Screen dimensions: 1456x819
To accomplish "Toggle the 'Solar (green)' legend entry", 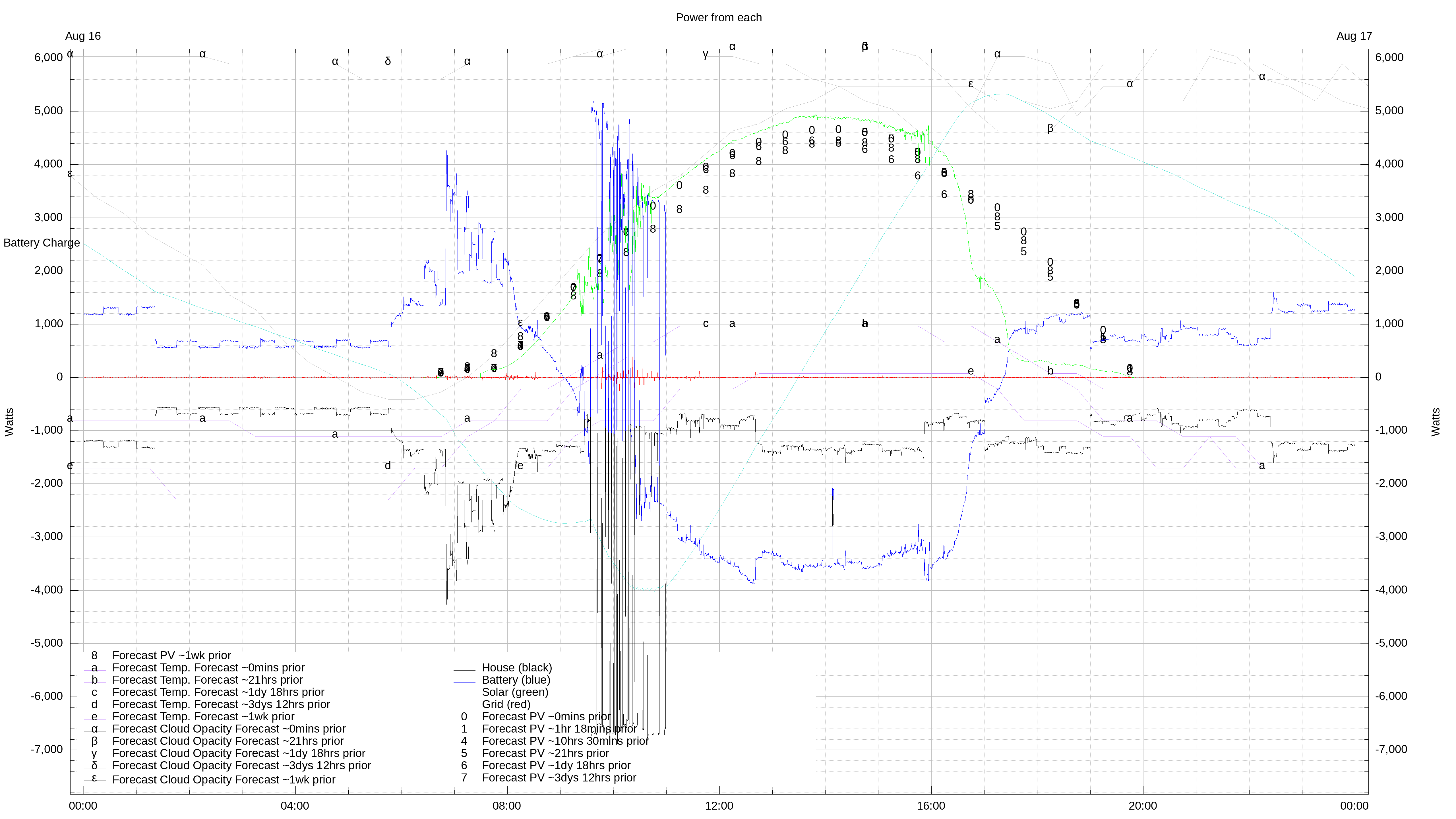I will click(514, 692).
